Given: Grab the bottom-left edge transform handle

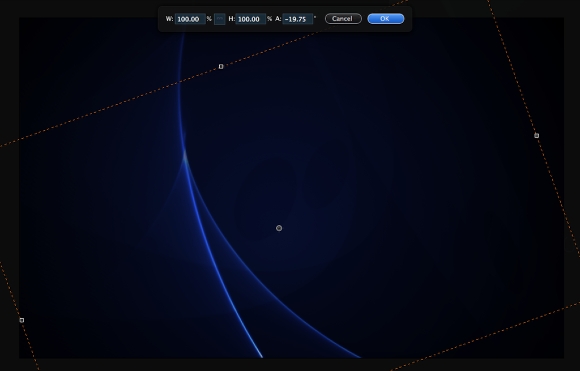Looking at the screenshot, I should (x=22, y=320).
